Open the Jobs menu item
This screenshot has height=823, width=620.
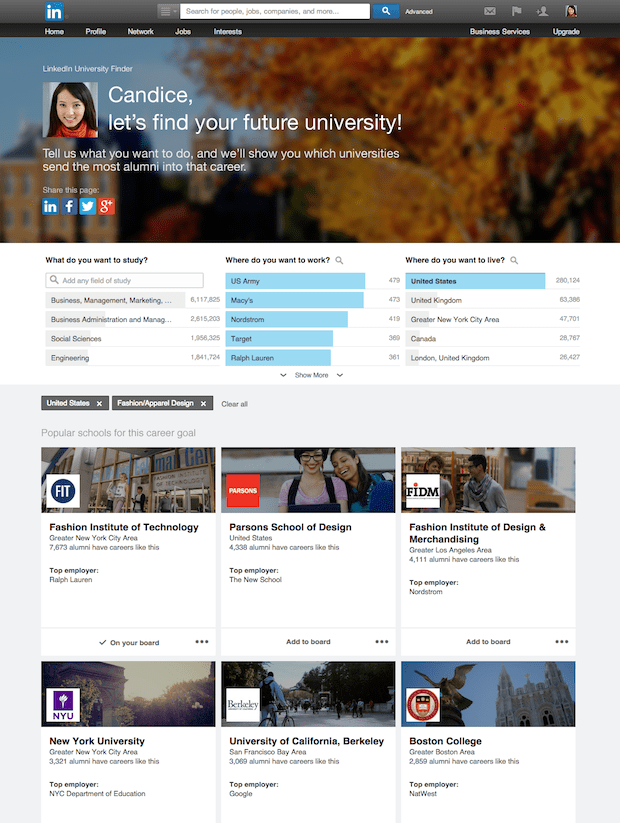183,32
